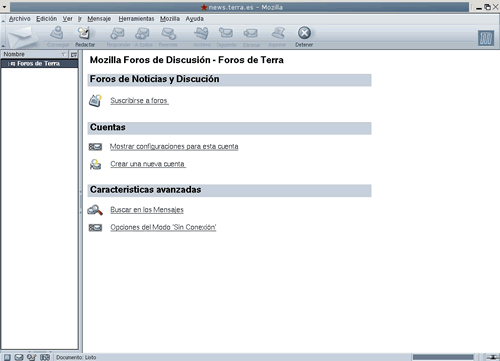Open the folder pane column picker
500x361 pixels.
pyautogui.click(x=74, y=54)
